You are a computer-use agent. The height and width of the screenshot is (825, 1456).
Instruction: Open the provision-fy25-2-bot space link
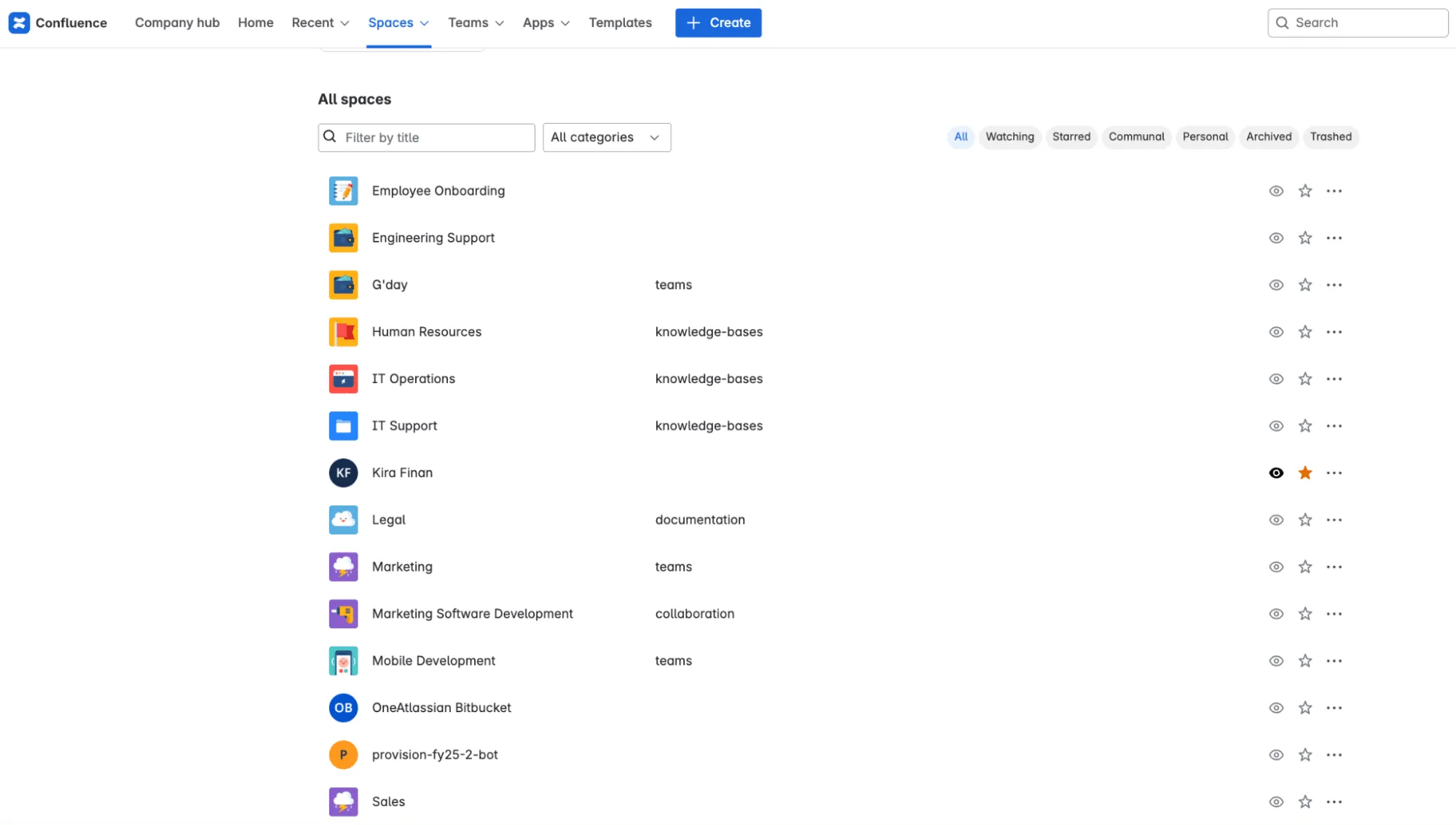[435, 754]
